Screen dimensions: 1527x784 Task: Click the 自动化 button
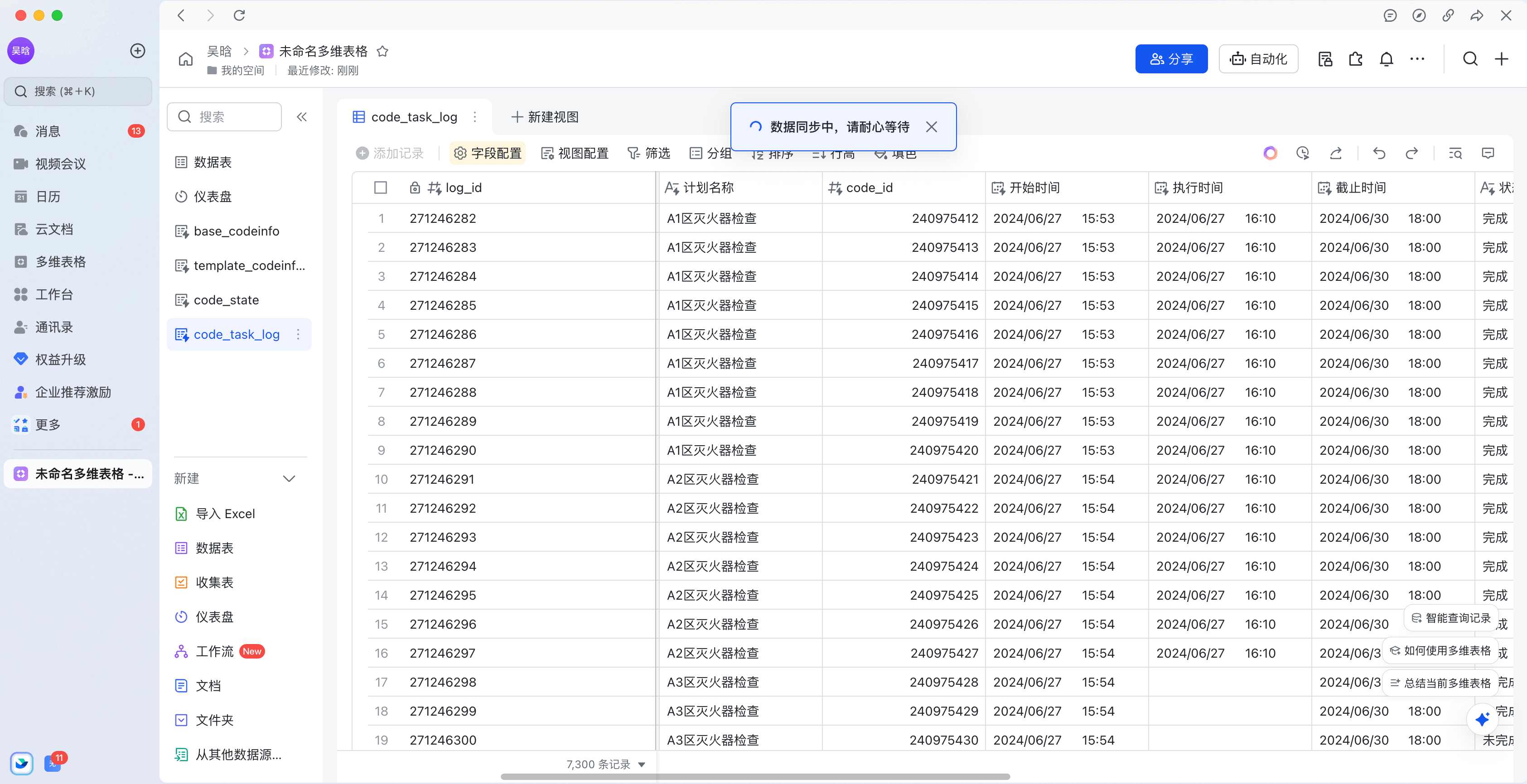(1258, 59)
